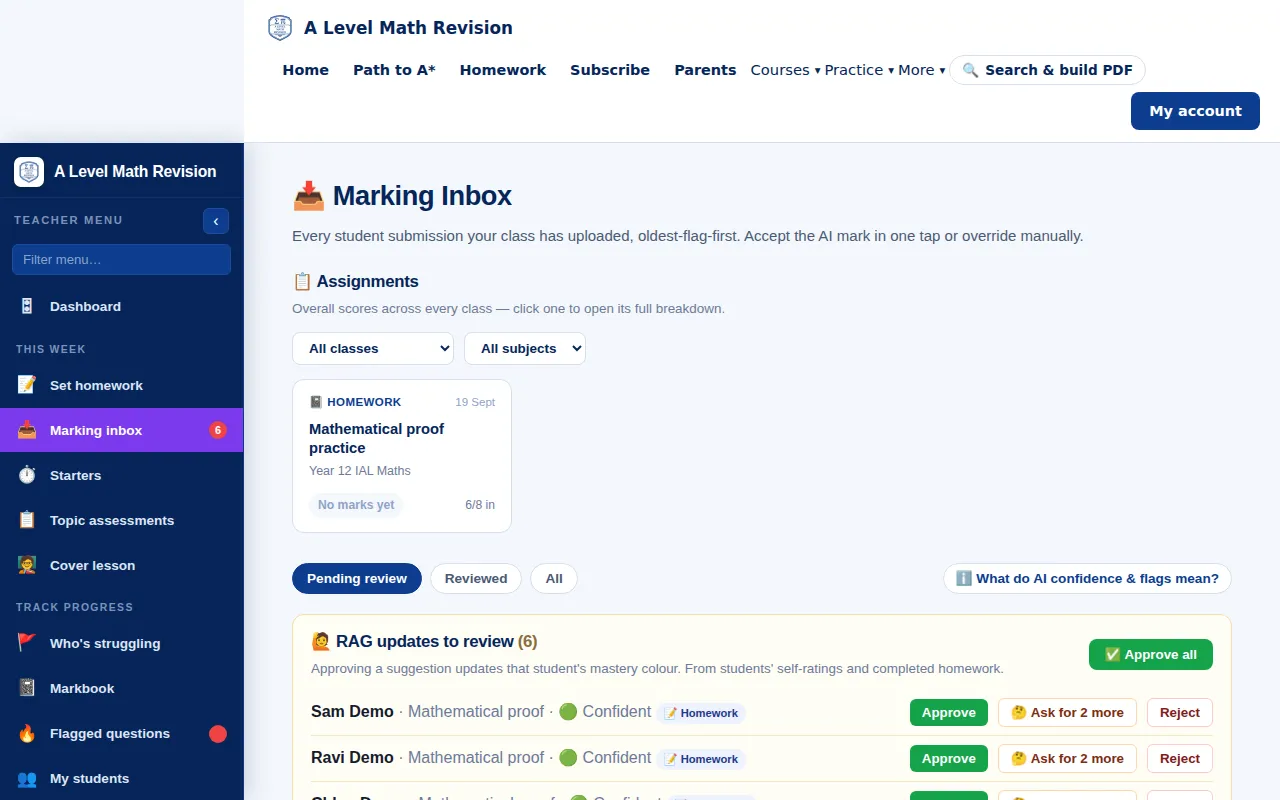Go to Home in the top navigation
This screenshot has width=1280, height=800.
pos(306,70)
